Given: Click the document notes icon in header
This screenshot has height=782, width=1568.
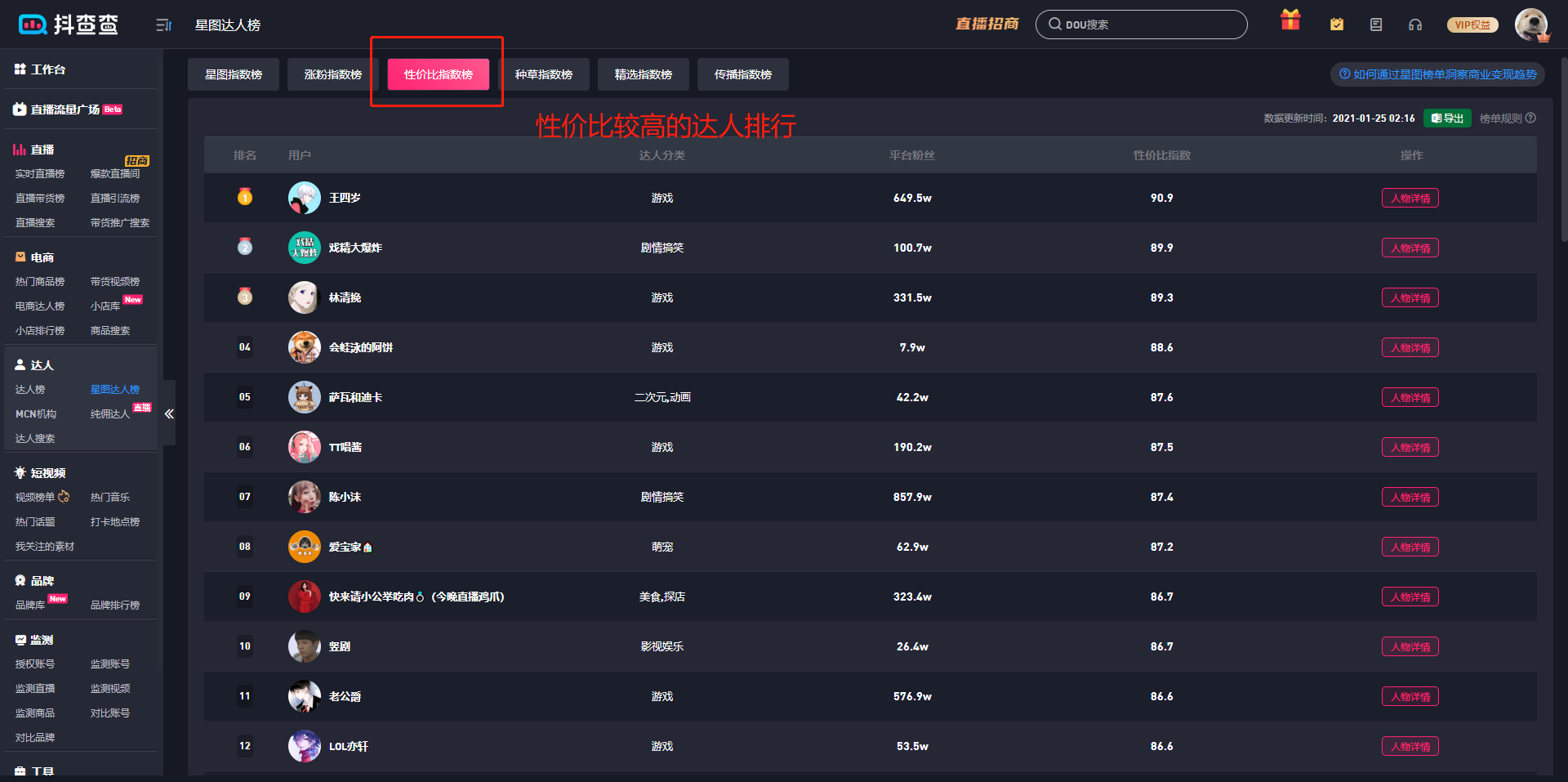Looking at the screenshot, I should click(x=1376, y=25).
